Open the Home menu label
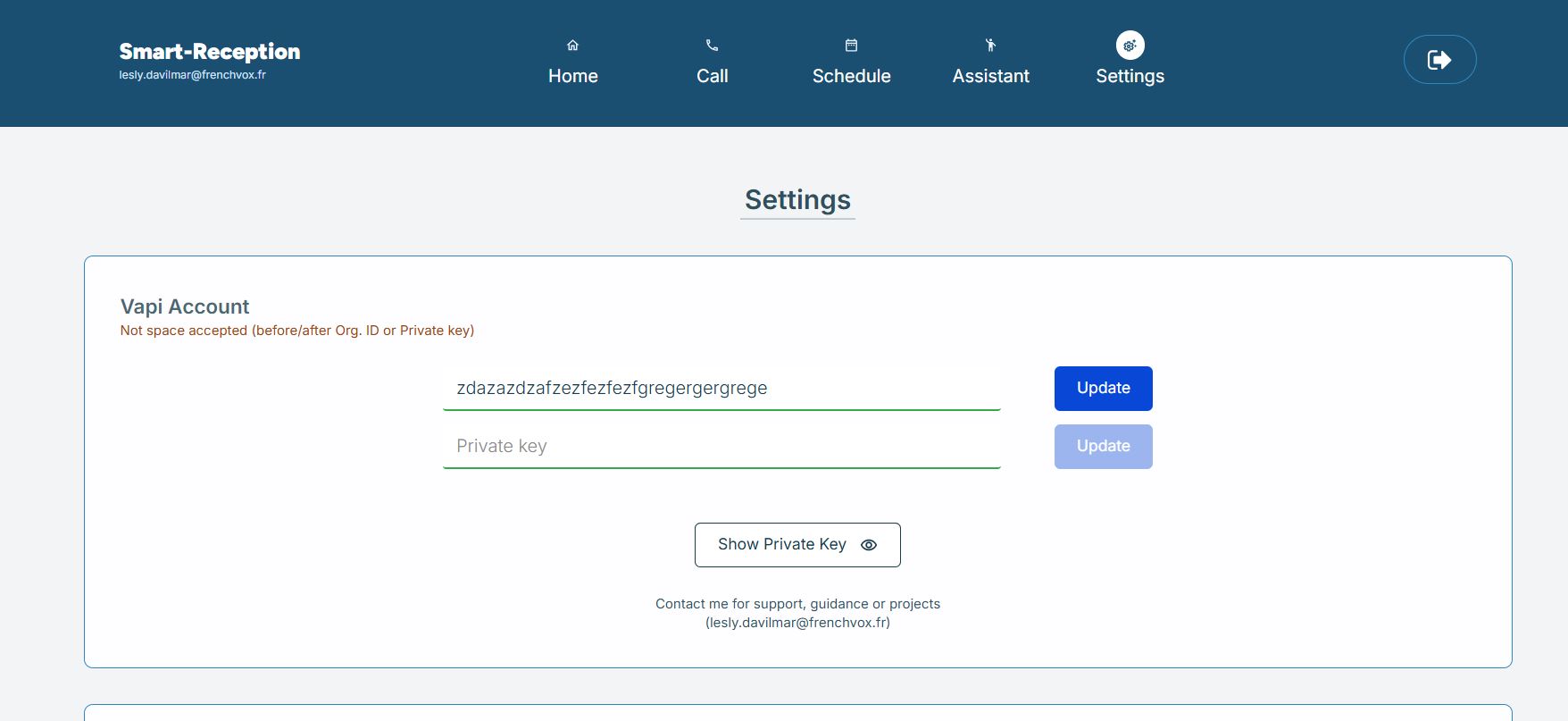Viewport: 1568px width, 721px height. pos(573,77)
